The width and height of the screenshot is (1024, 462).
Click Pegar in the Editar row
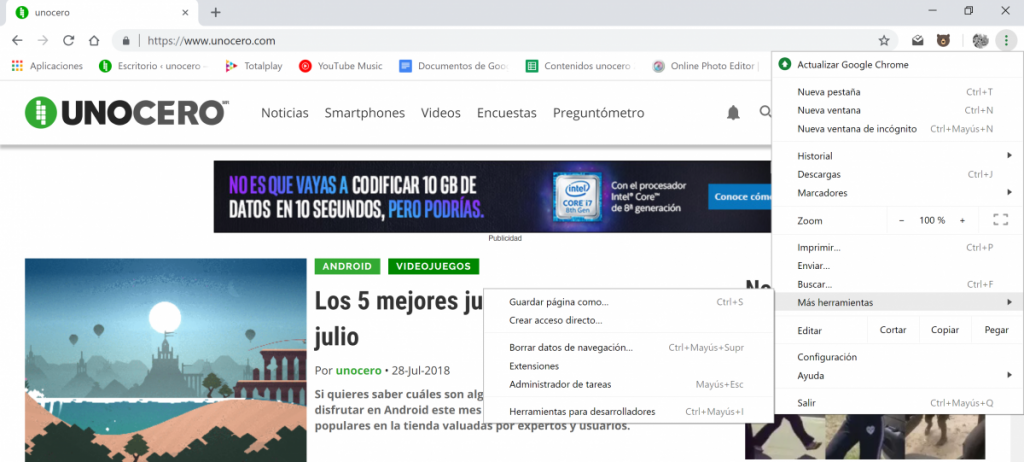(997, 330)
